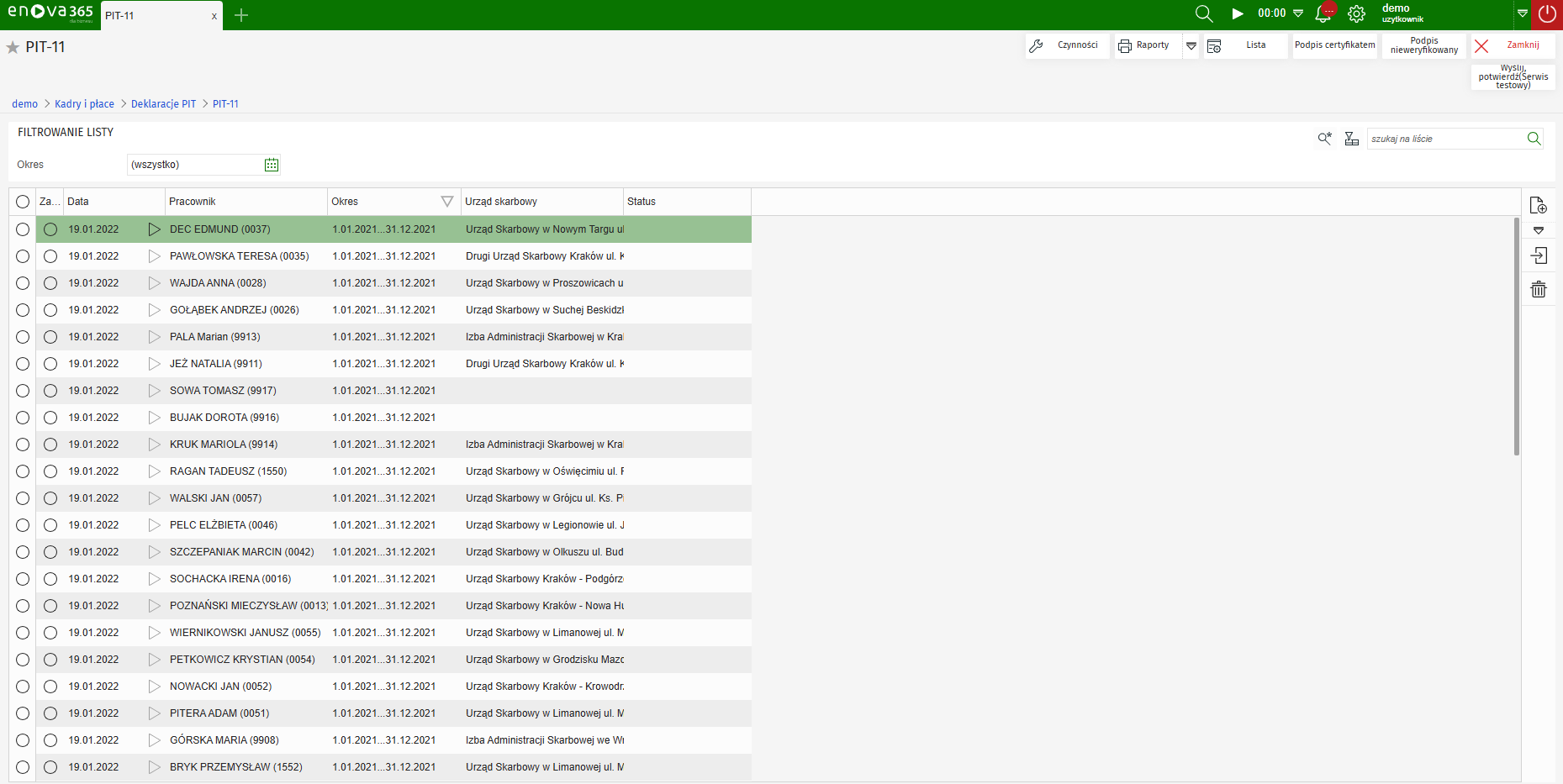Click the global search magnifier icon
This screenshot has width=1563, height=784.
point(1204,13)
